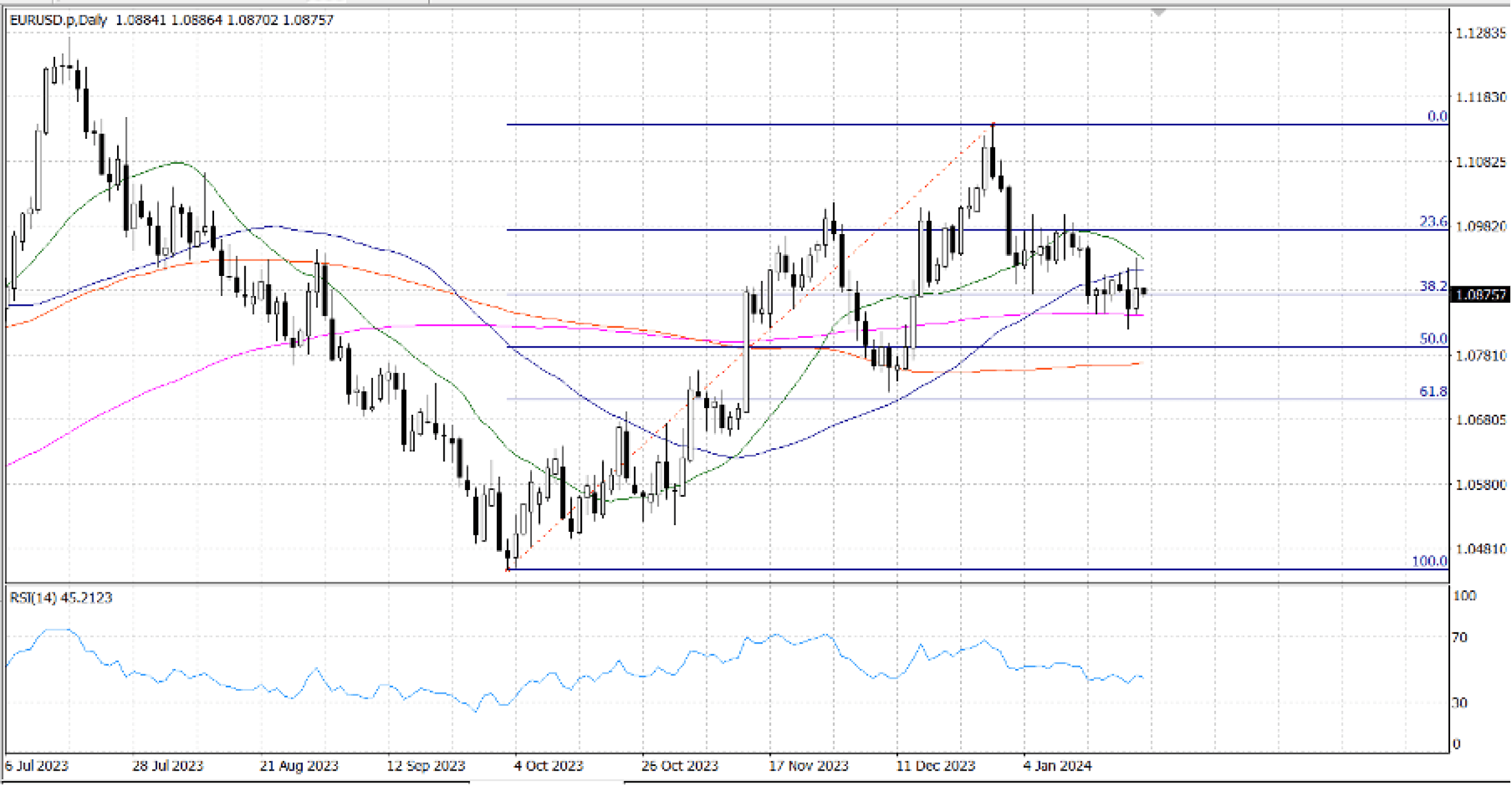The image size is (1512, 786).
Task: Select the Fibonacci 50.0 level label
Action: click(x=1433, y=339)
